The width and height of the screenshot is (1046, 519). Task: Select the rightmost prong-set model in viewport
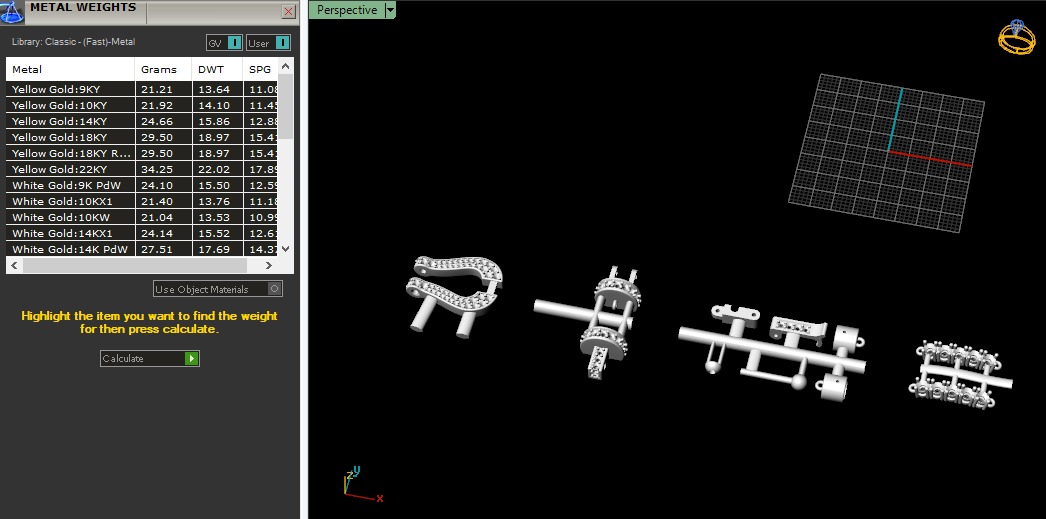click(x=961, y=375)
